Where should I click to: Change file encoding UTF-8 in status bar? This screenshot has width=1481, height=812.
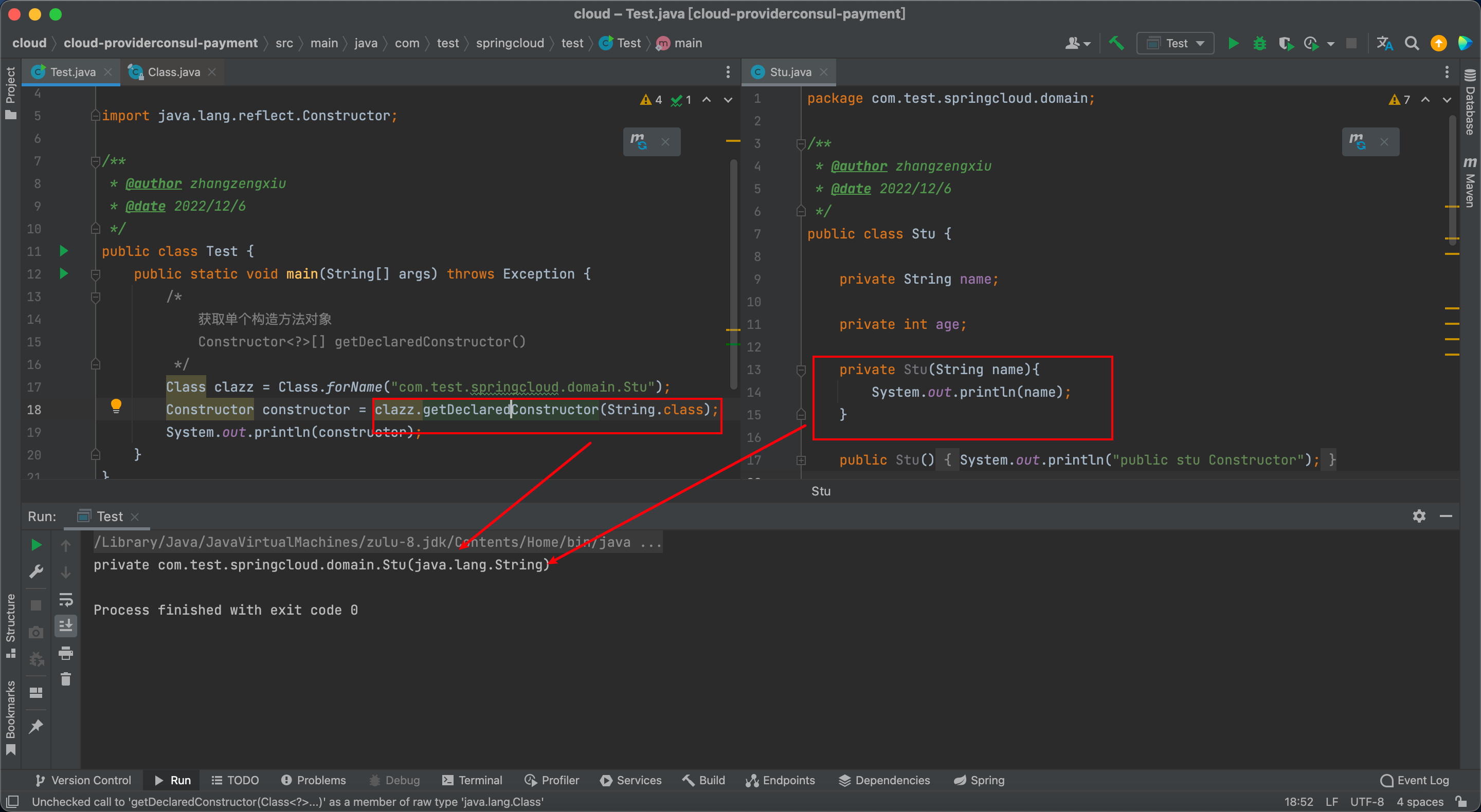point(1367,801)
